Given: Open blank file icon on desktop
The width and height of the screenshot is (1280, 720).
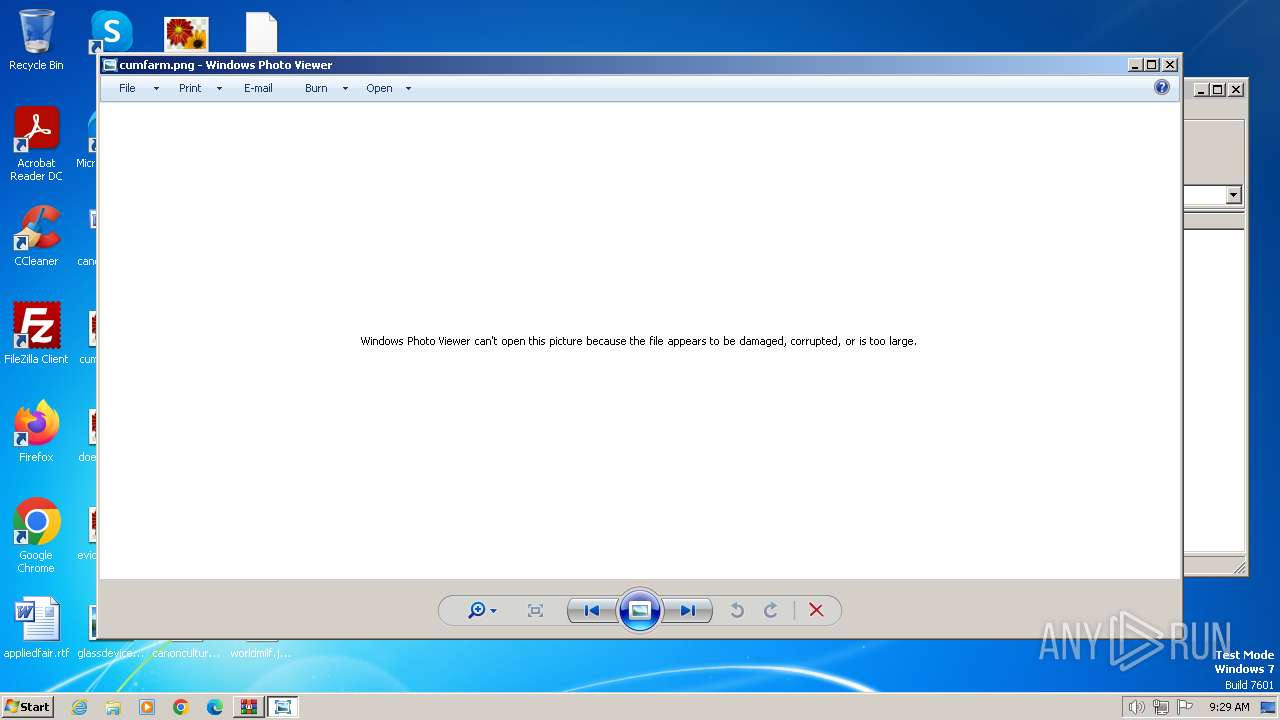Looking at the screenshot, I should (261, 33).
